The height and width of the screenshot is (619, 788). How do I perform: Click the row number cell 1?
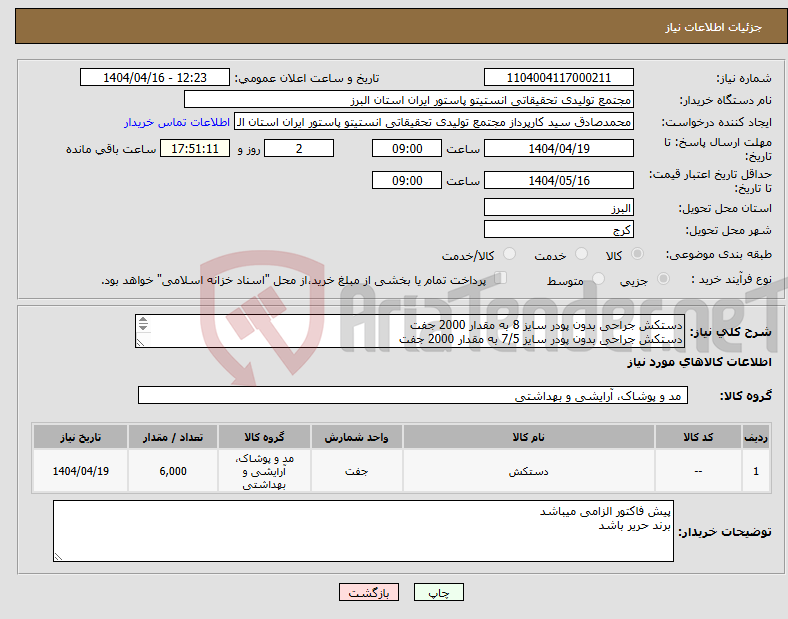pos(755,471)
